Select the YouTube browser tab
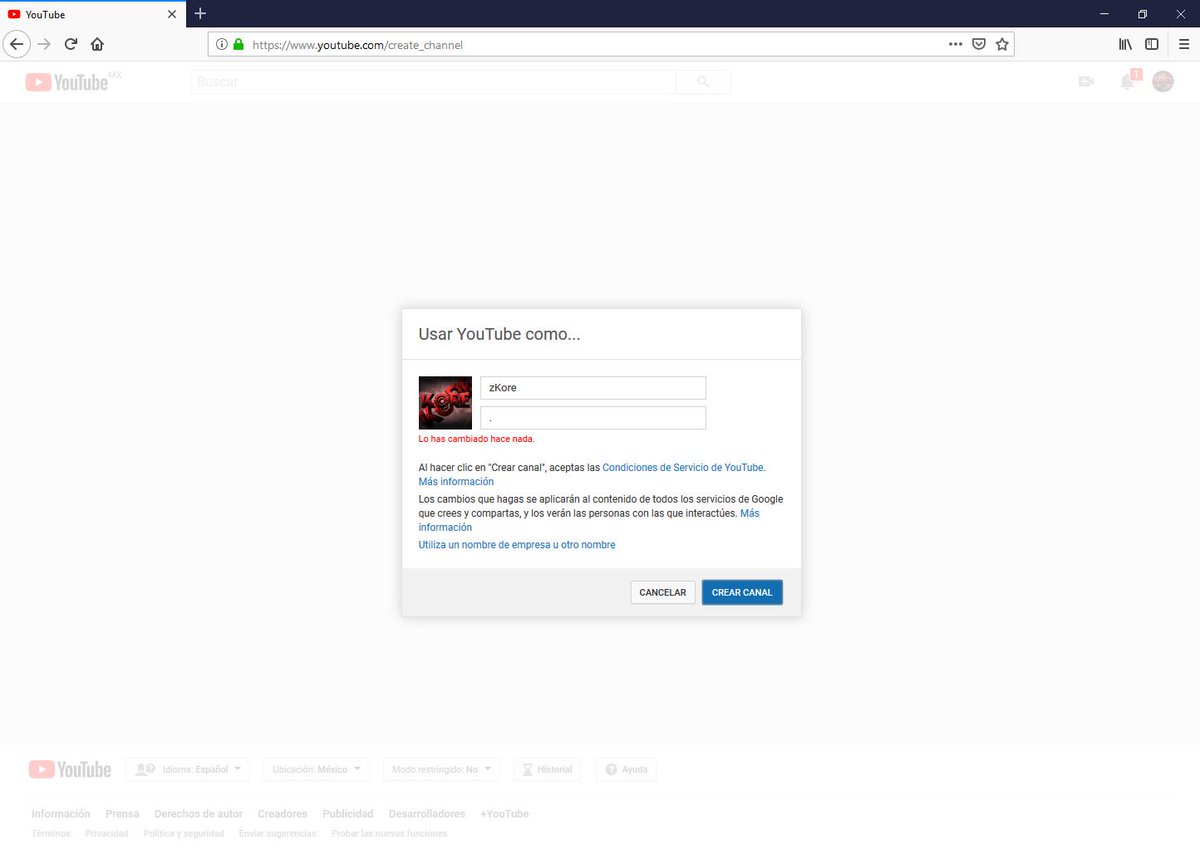This screenshot has width=1200, height=864. click(93, 15)
